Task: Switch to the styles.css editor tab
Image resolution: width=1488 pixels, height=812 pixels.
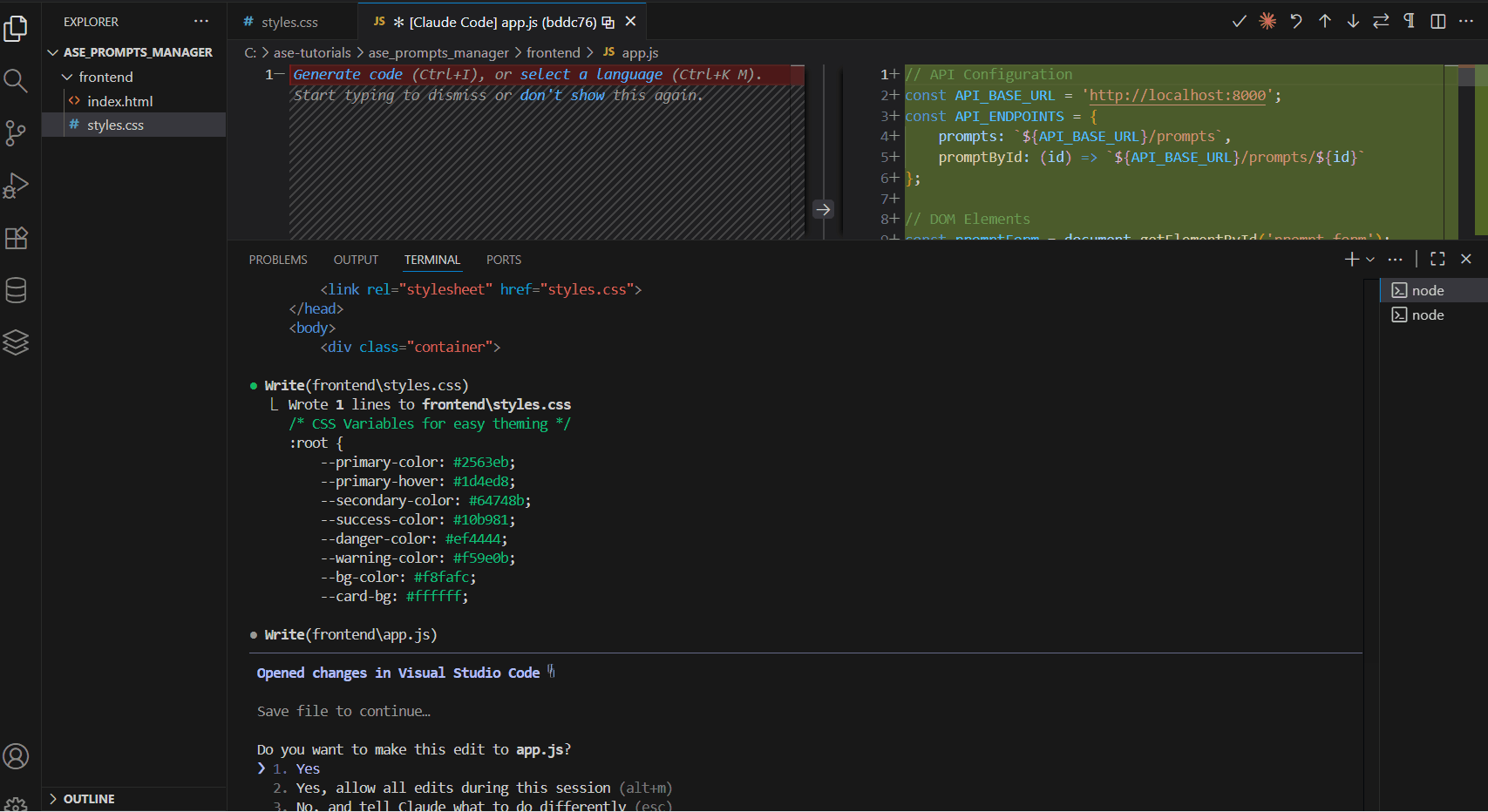Action: (x=289, y=22)
